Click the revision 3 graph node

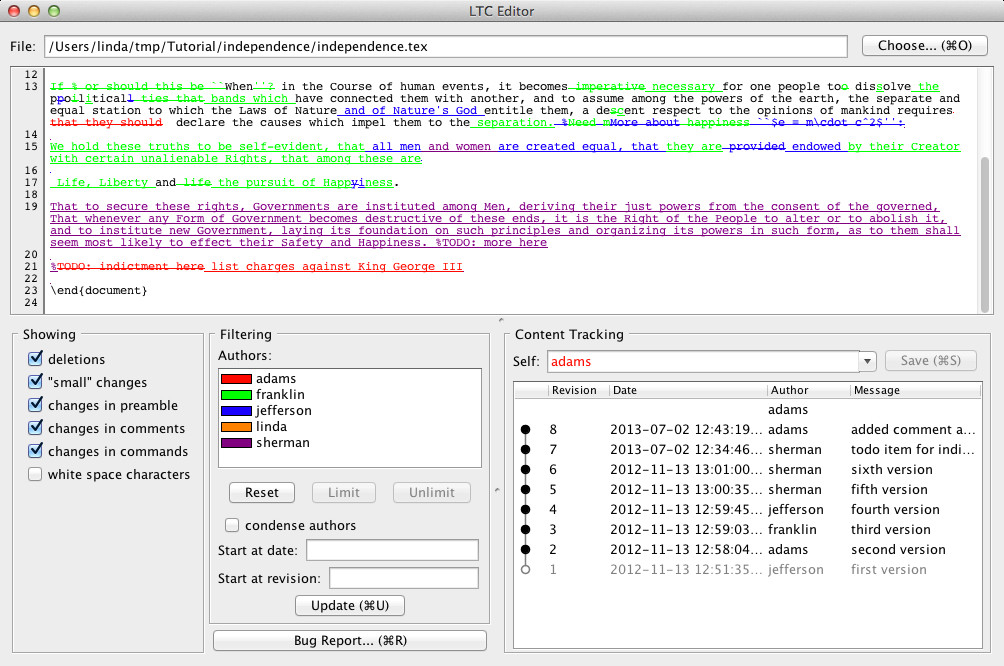(x=525, y=530)
